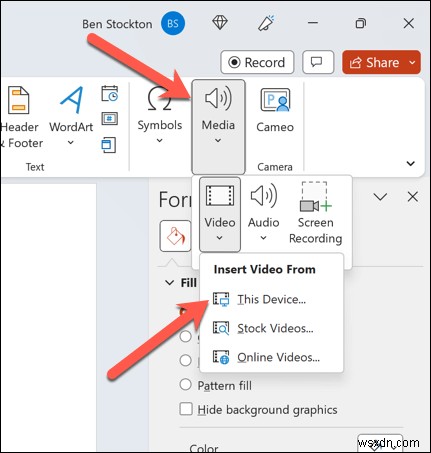This screenshot has width=431, height=453.
Task: Insert Date and Time icon
Action: [110, 94]
